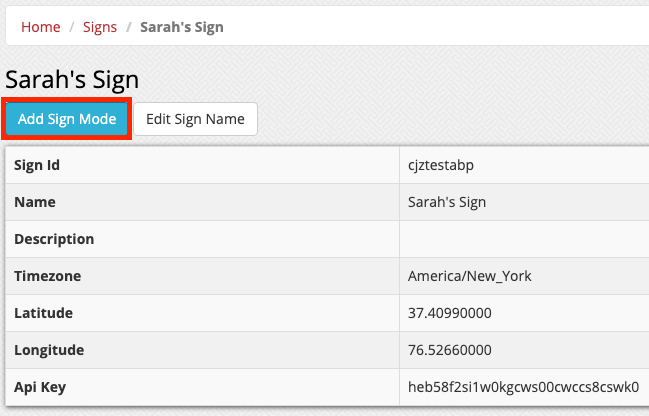The image size is (649, 416).
Task: Click the Timezone row label
Action: coord(48,276)
